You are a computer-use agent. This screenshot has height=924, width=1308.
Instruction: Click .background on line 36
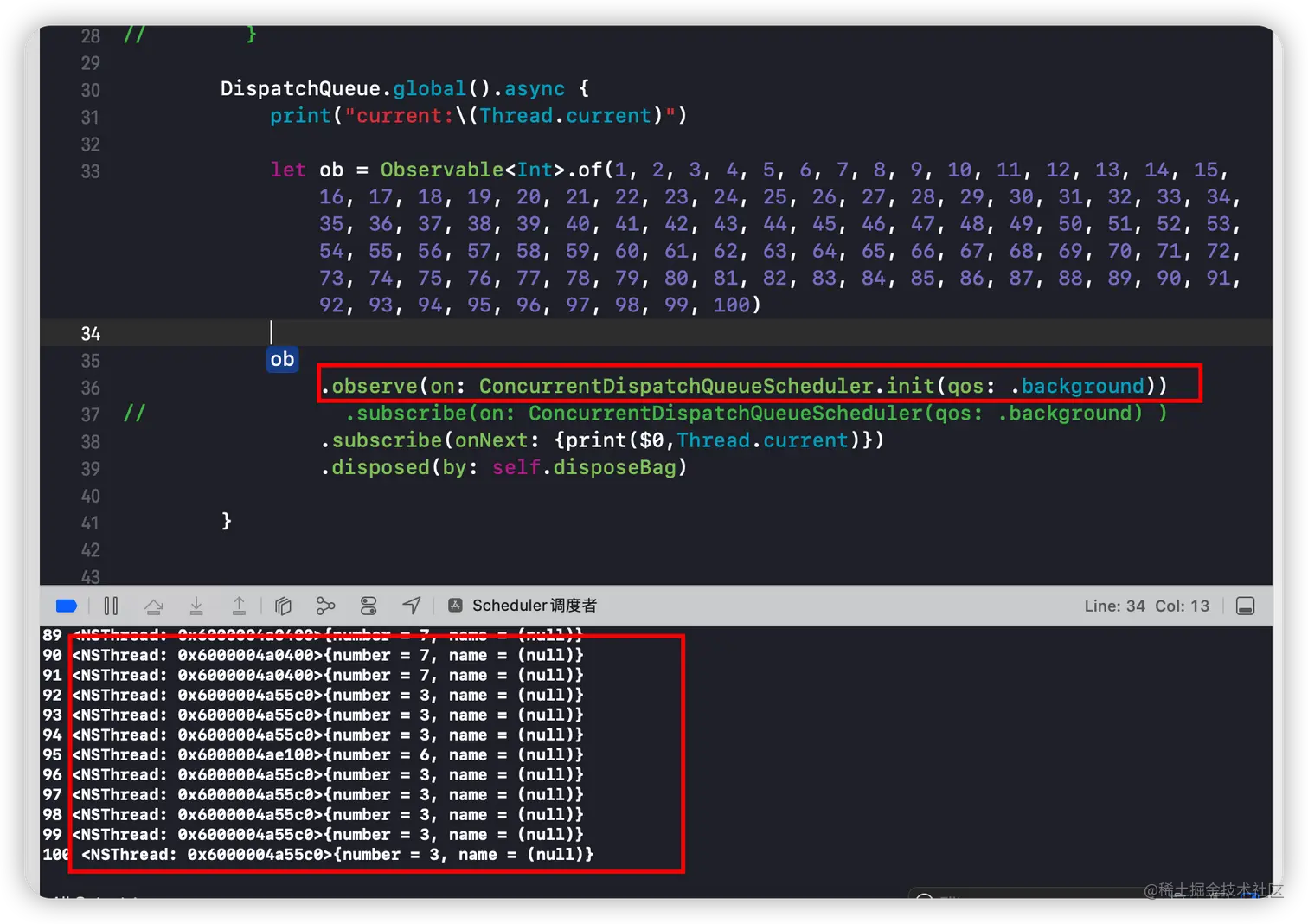coord(1077,386)
